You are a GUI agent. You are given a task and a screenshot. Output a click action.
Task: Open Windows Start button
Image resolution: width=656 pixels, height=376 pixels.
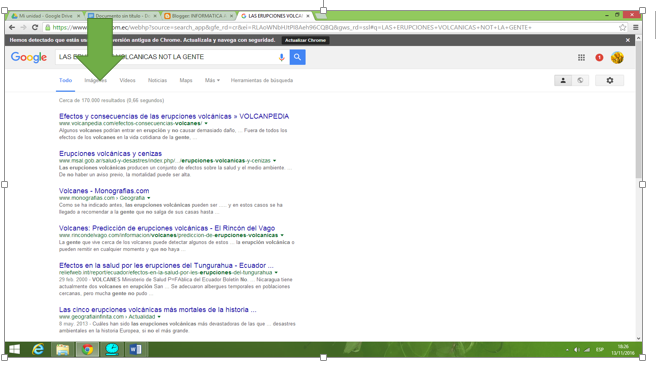coord(15,349)
